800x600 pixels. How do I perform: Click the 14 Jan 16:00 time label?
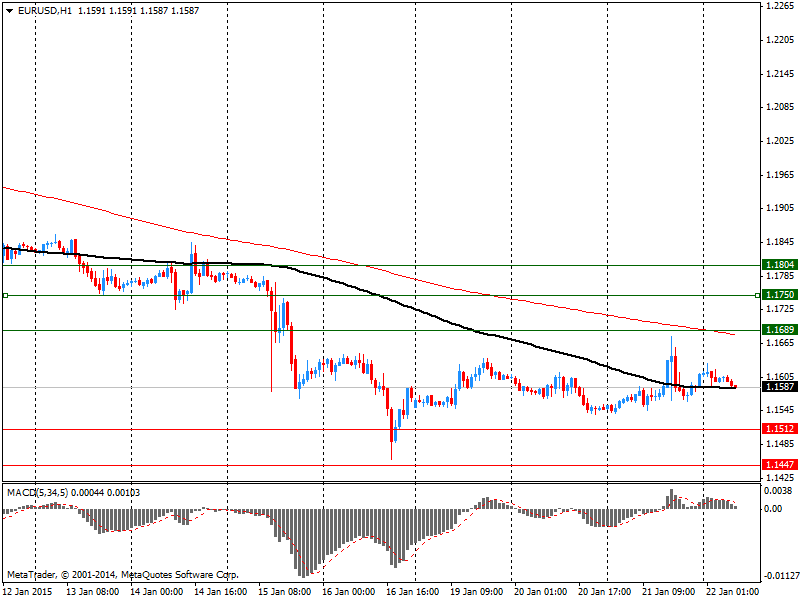tap(220, 592)
